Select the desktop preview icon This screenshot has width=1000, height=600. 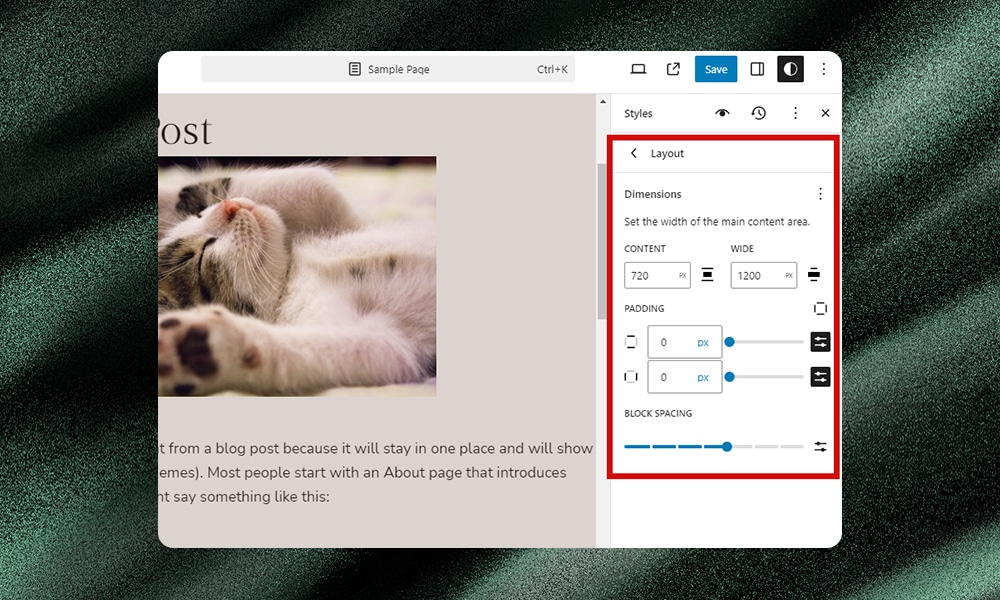637,69
